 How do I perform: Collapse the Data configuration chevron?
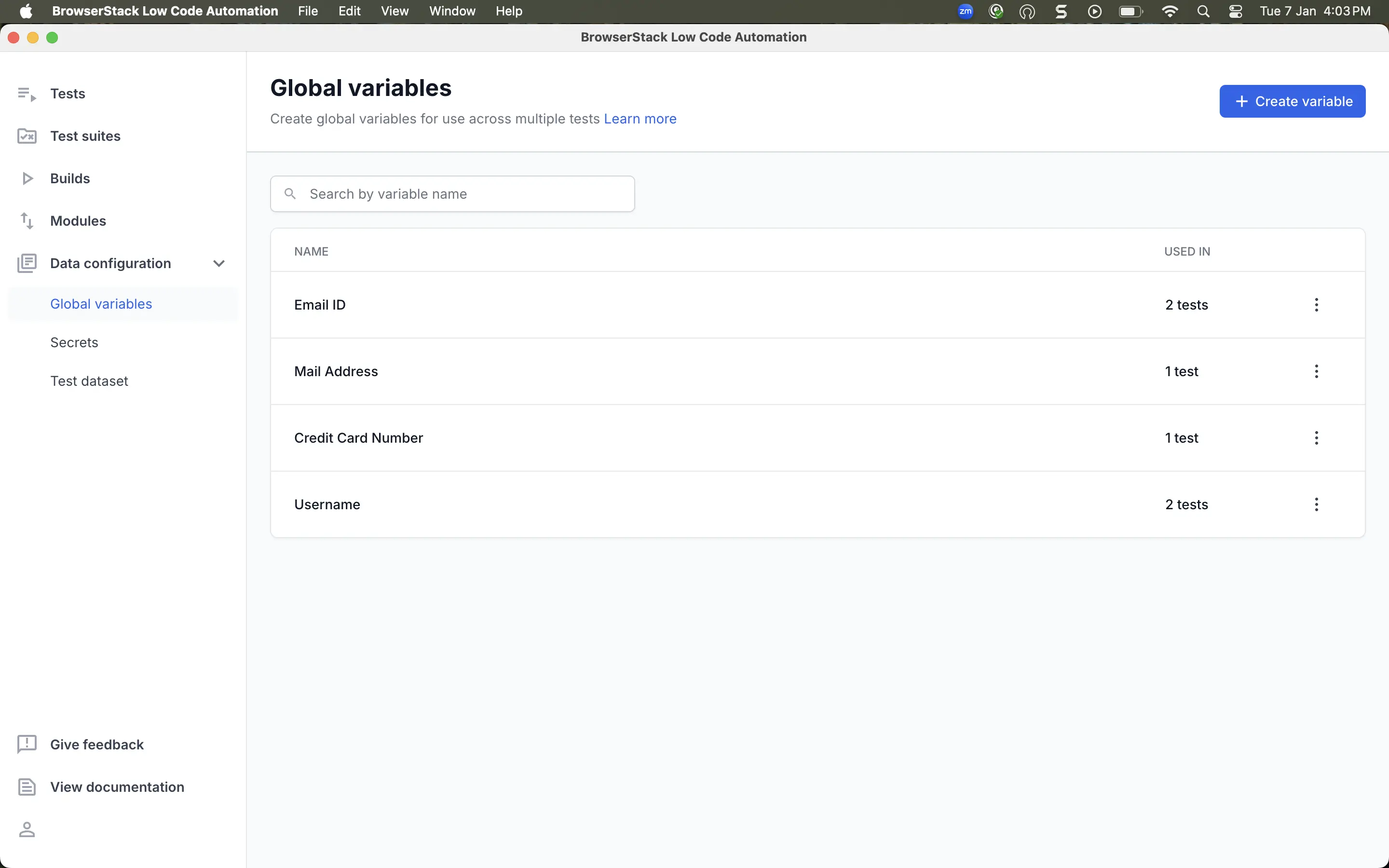coord(218,263)
